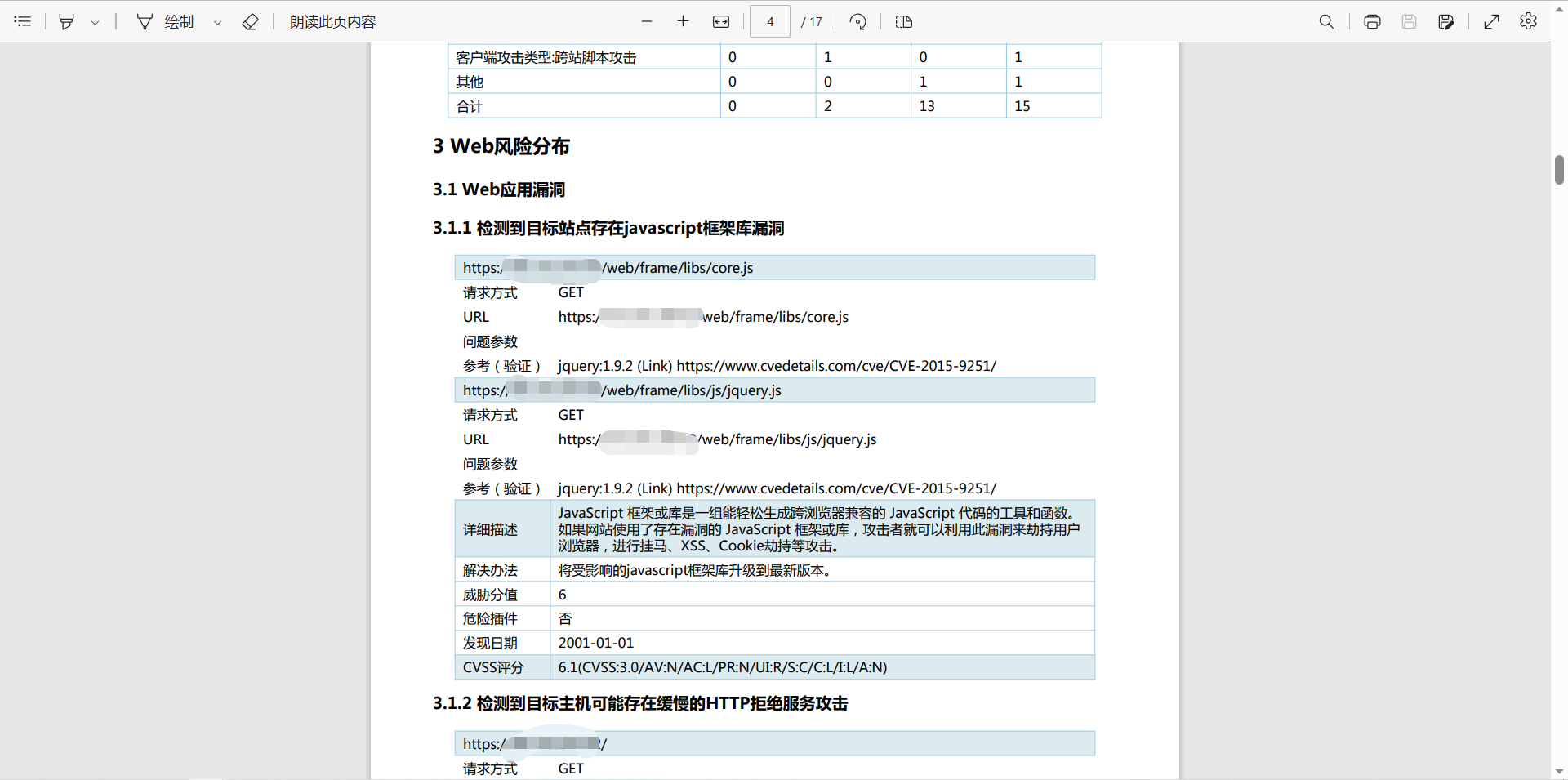
Task: Click the blue header row ending '/web/frame/libs/js/jquery.js'
Action: click(775, 390)
